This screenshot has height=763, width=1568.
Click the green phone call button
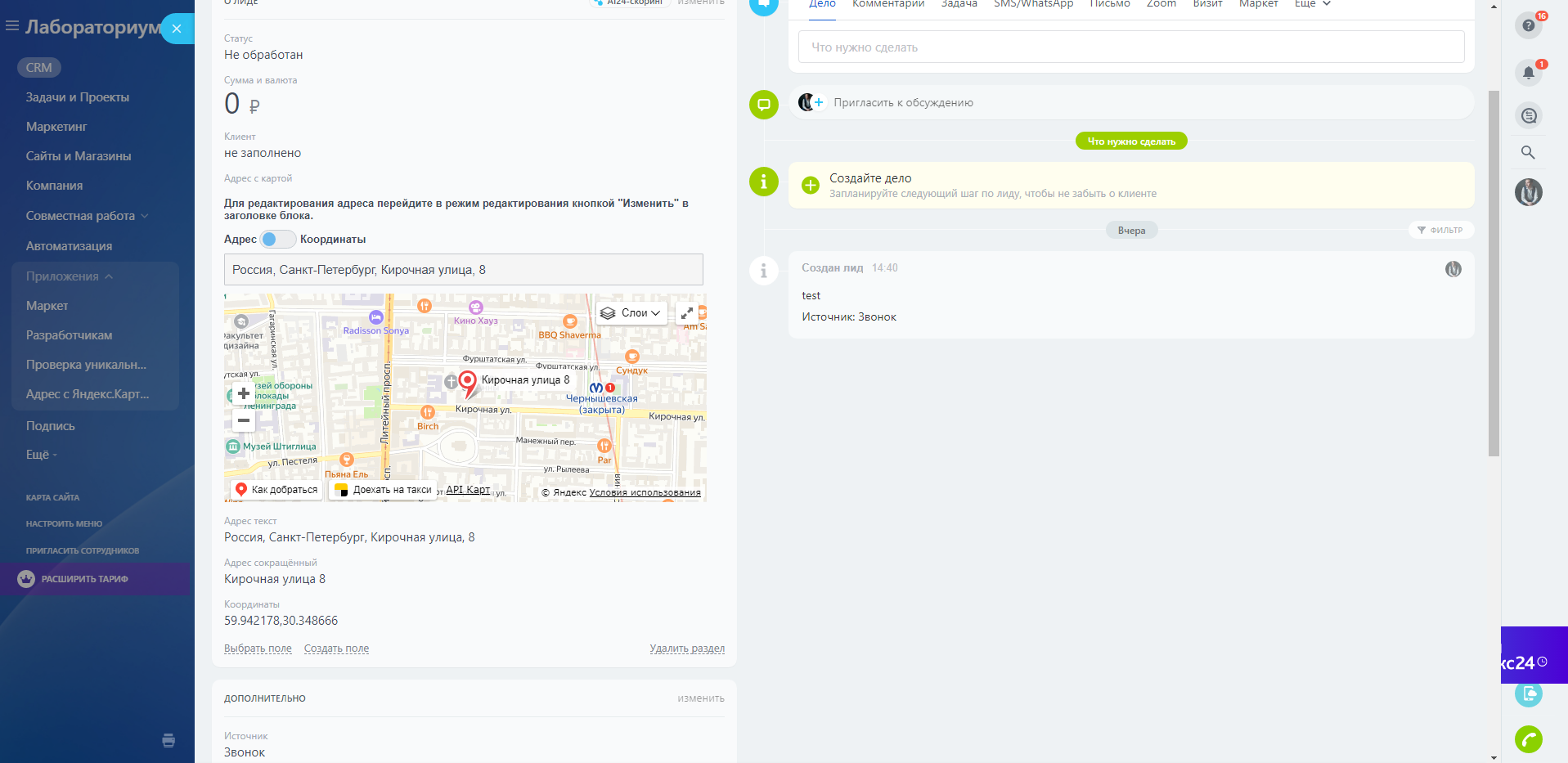[x=1528, y=739]
